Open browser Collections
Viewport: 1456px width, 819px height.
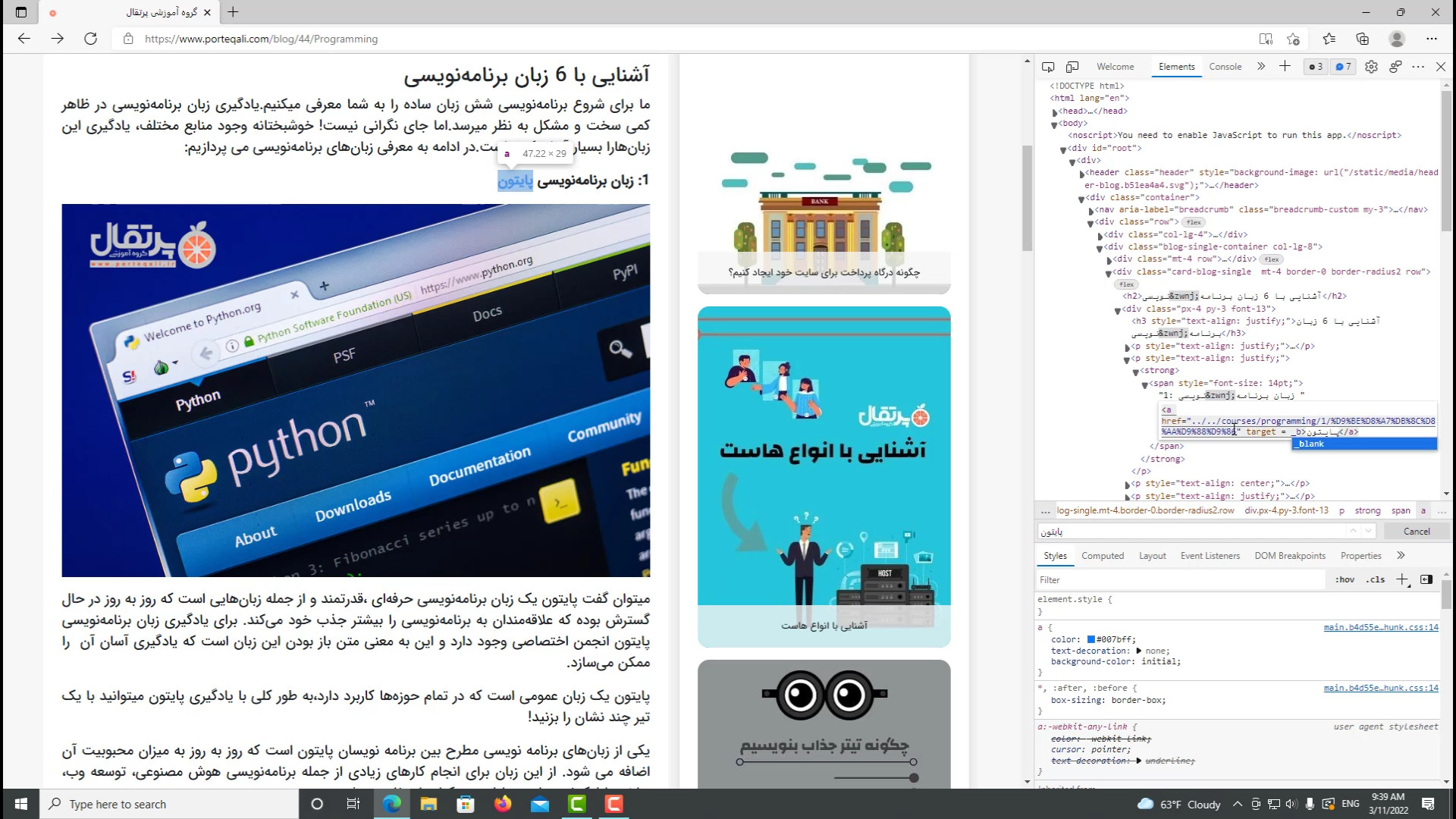click(1363, 39)
